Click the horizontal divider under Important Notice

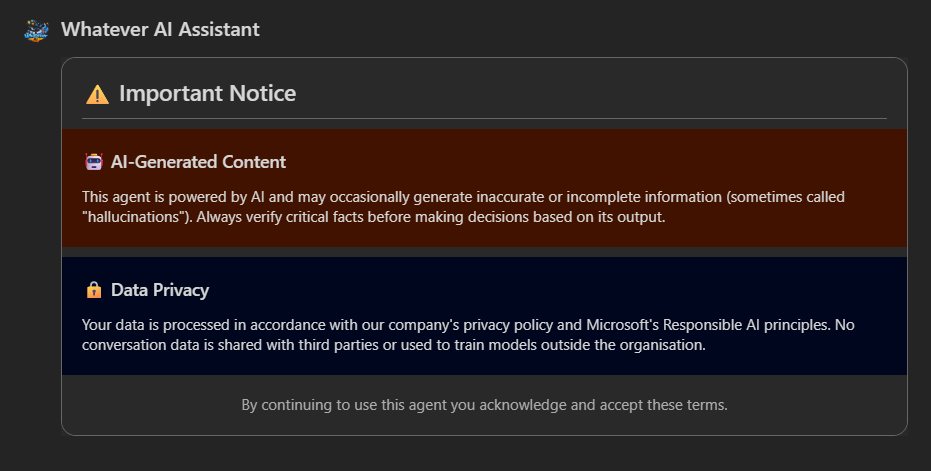(484, 119)
